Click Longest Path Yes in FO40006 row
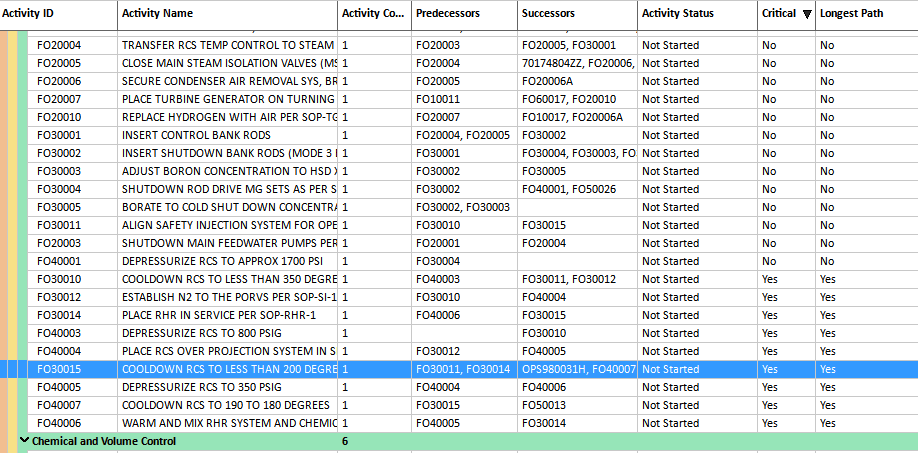 [x=828, y=423]
